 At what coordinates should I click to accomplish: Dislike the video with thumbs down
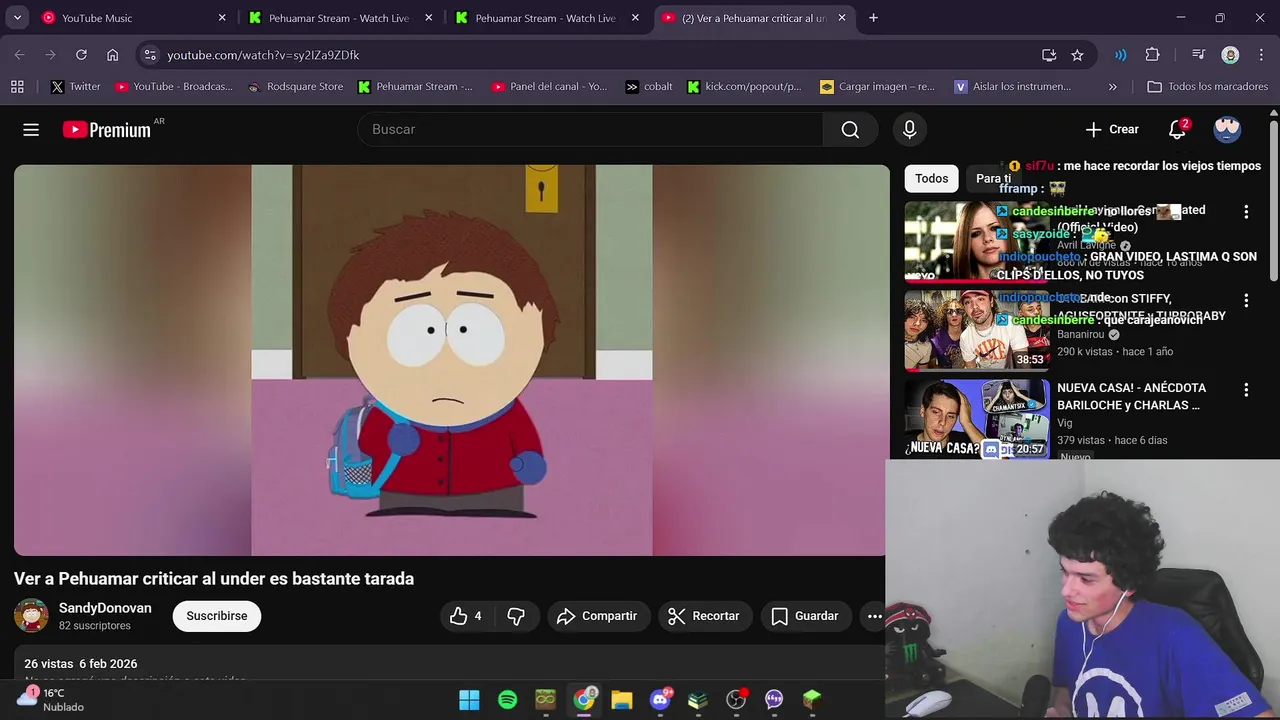click(x=516, y=616)
